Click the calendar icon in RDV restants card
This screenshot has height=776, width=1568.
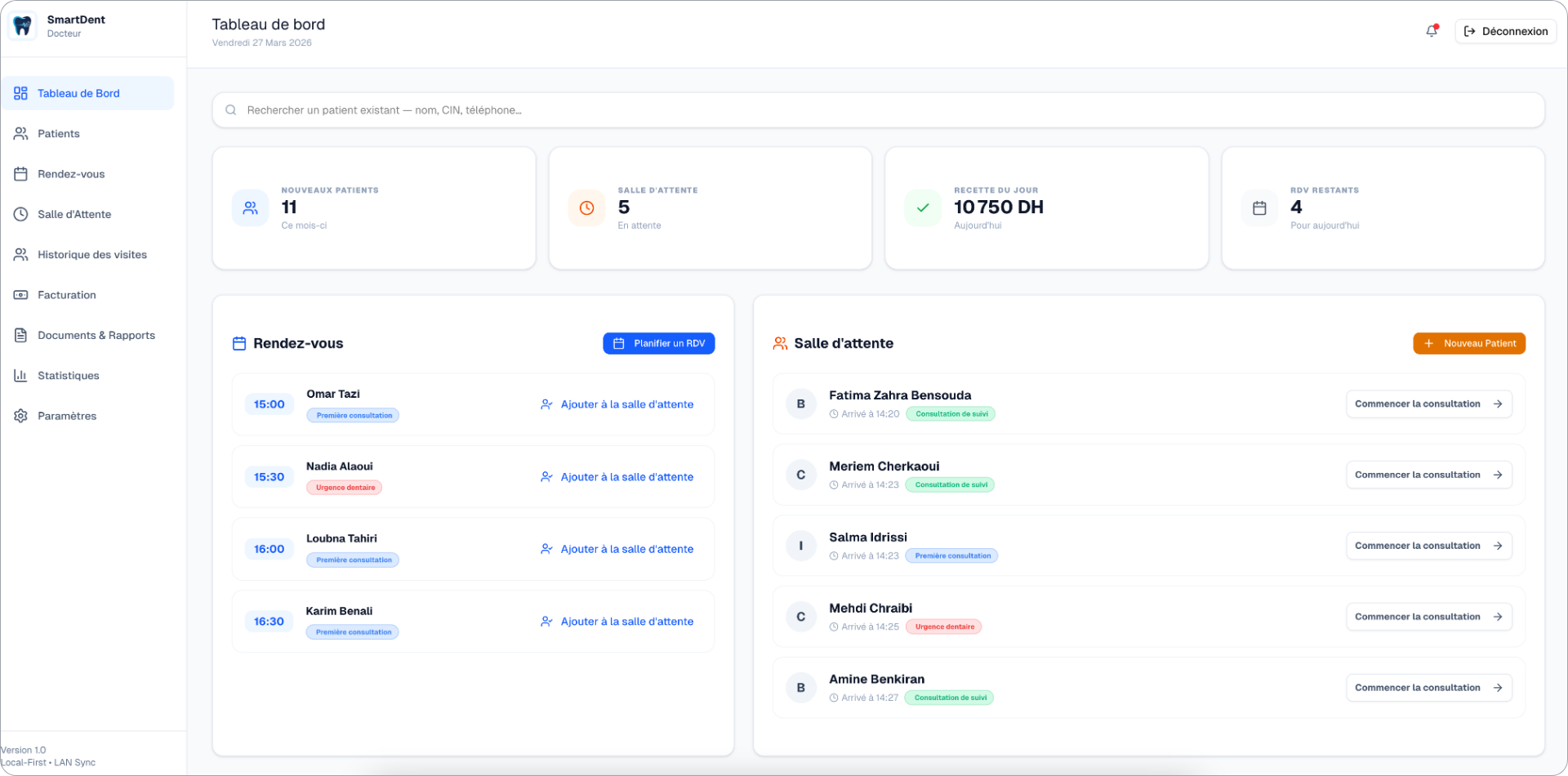[x=1259, y=208]
